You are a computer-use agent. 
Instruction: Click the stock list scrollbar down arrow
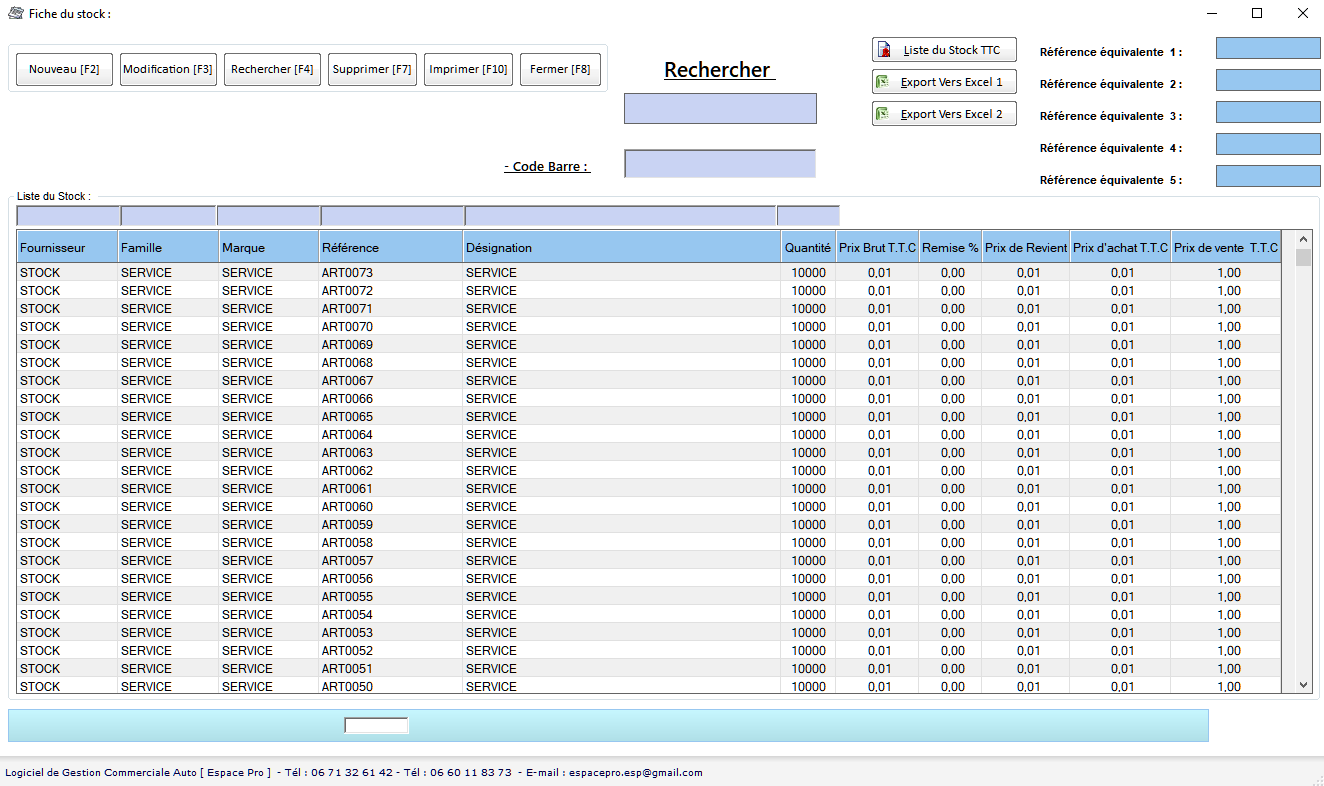pos(1303,685)
